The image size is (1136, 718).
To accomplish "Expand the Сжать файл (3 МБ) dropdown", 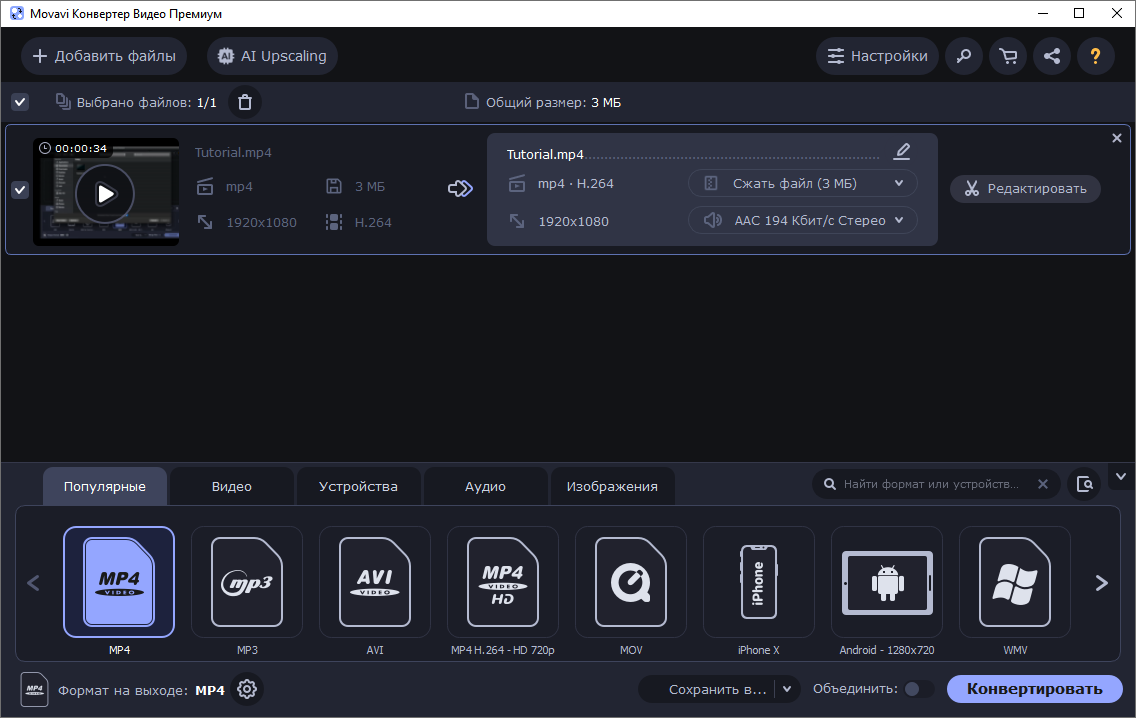I will point(802,183).
